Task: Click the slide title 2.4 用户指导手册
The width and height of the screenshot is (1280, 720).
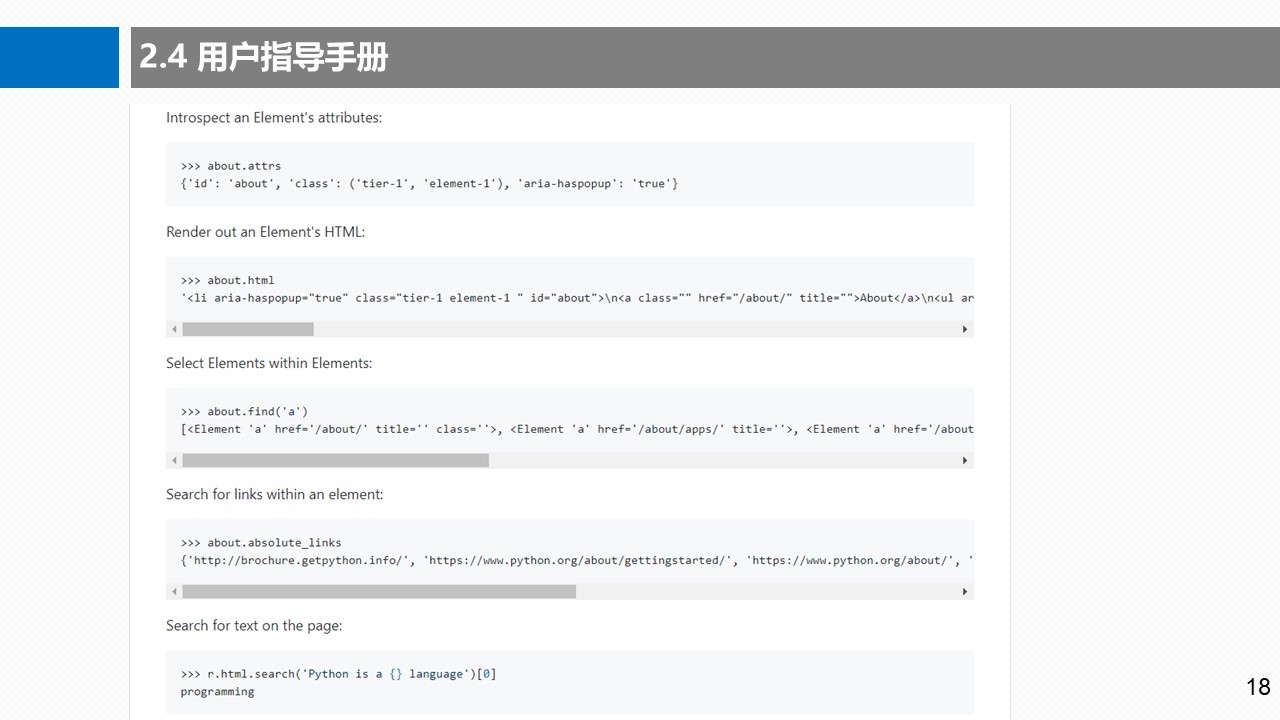Action: click(264, 58)
